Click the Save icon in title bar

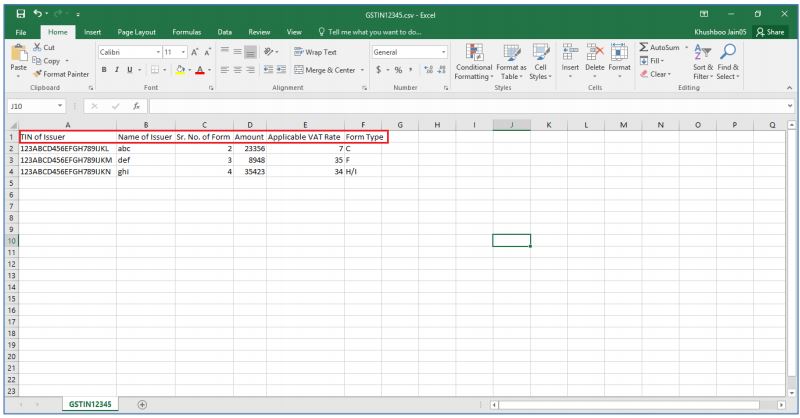(x=20, y=14)
